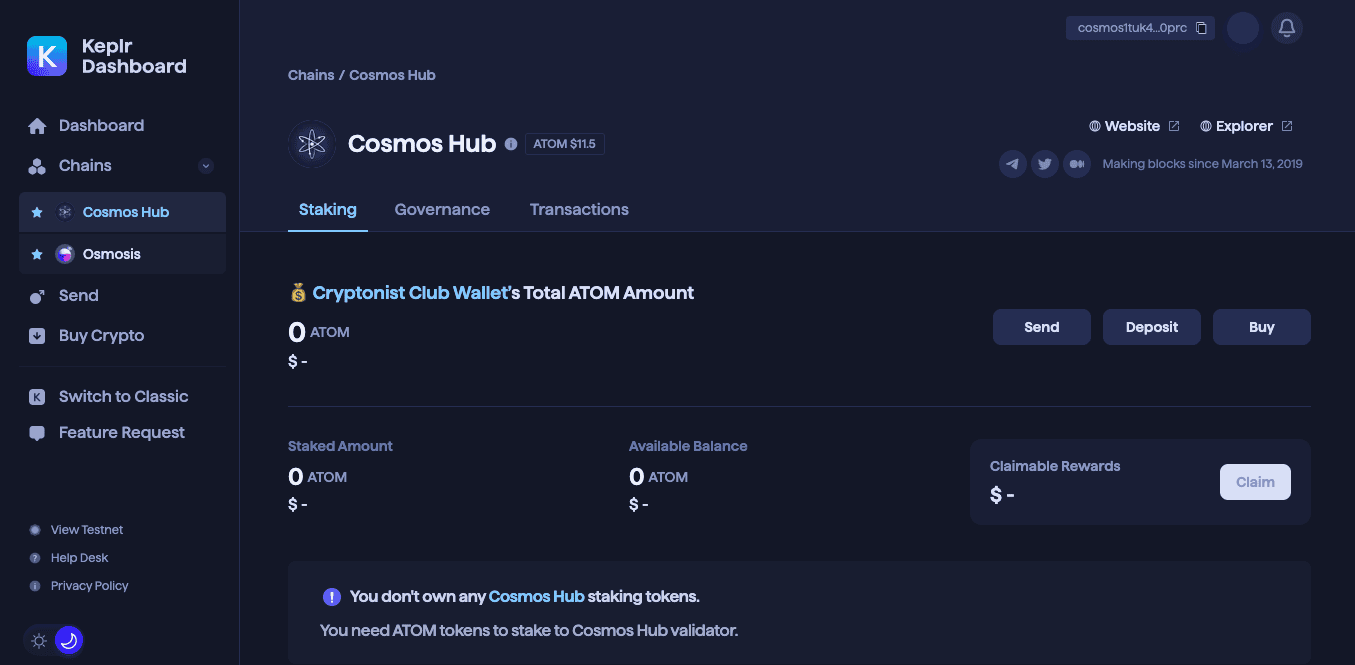
Task: Open notifications bell
Action: point(1287,28)
